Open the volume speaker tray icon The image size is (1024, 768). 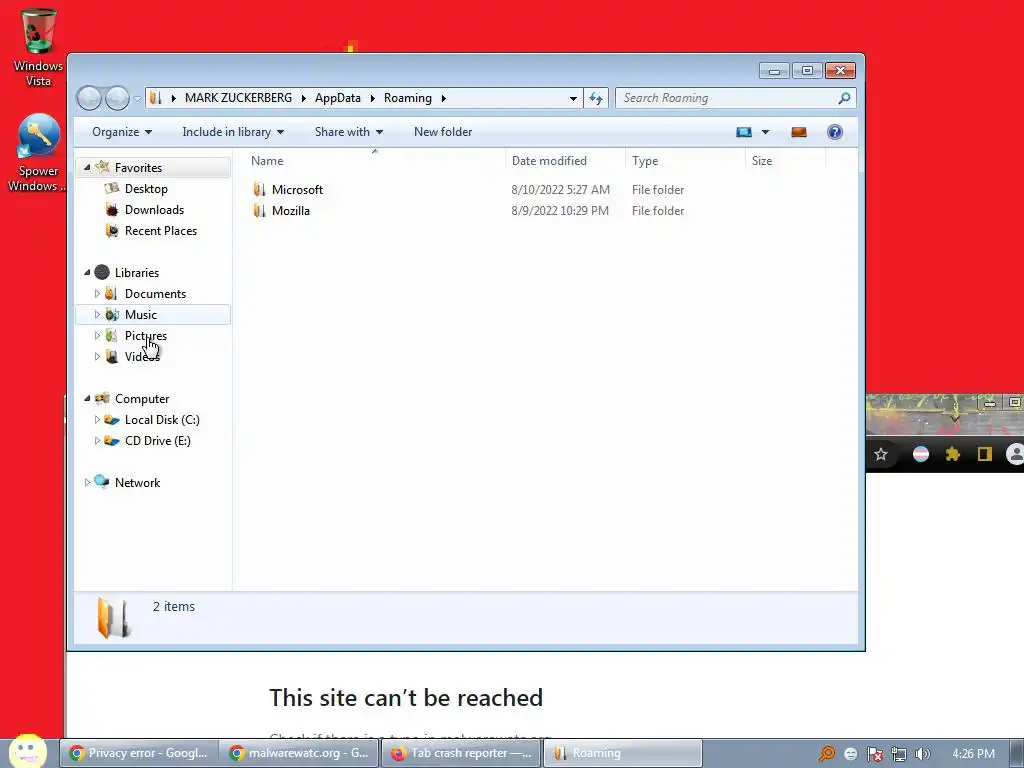pos(922,754)
